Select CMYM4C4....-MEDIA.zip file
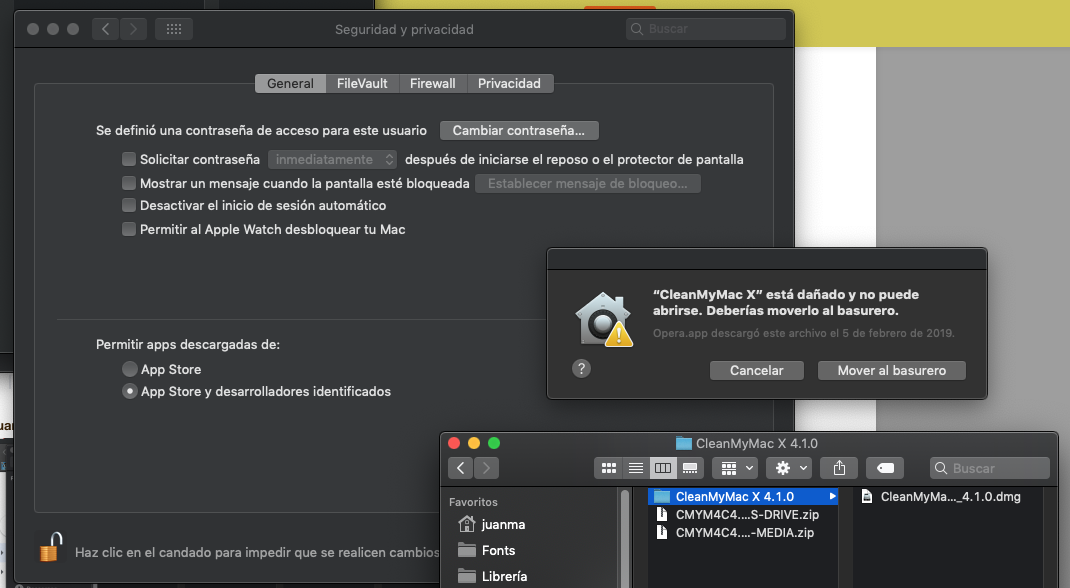Screen dimensions: 1070x588 pos(742,532)
